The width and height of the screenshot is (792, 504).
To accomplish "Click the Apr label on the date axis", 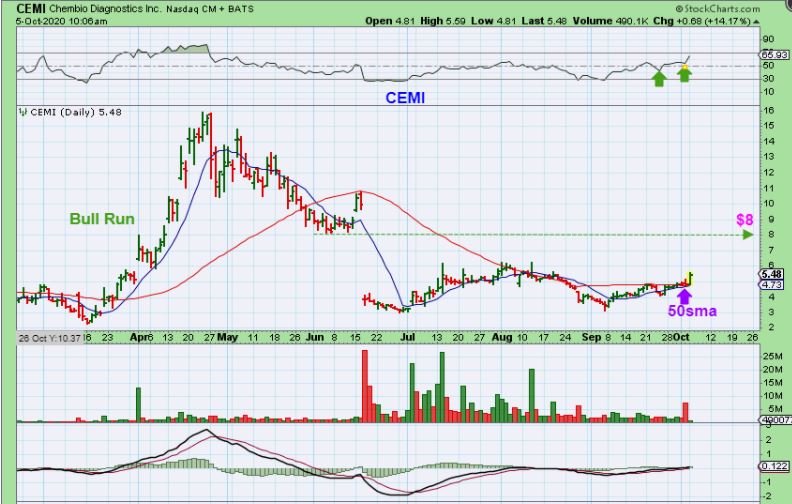I will coord(138,337).
